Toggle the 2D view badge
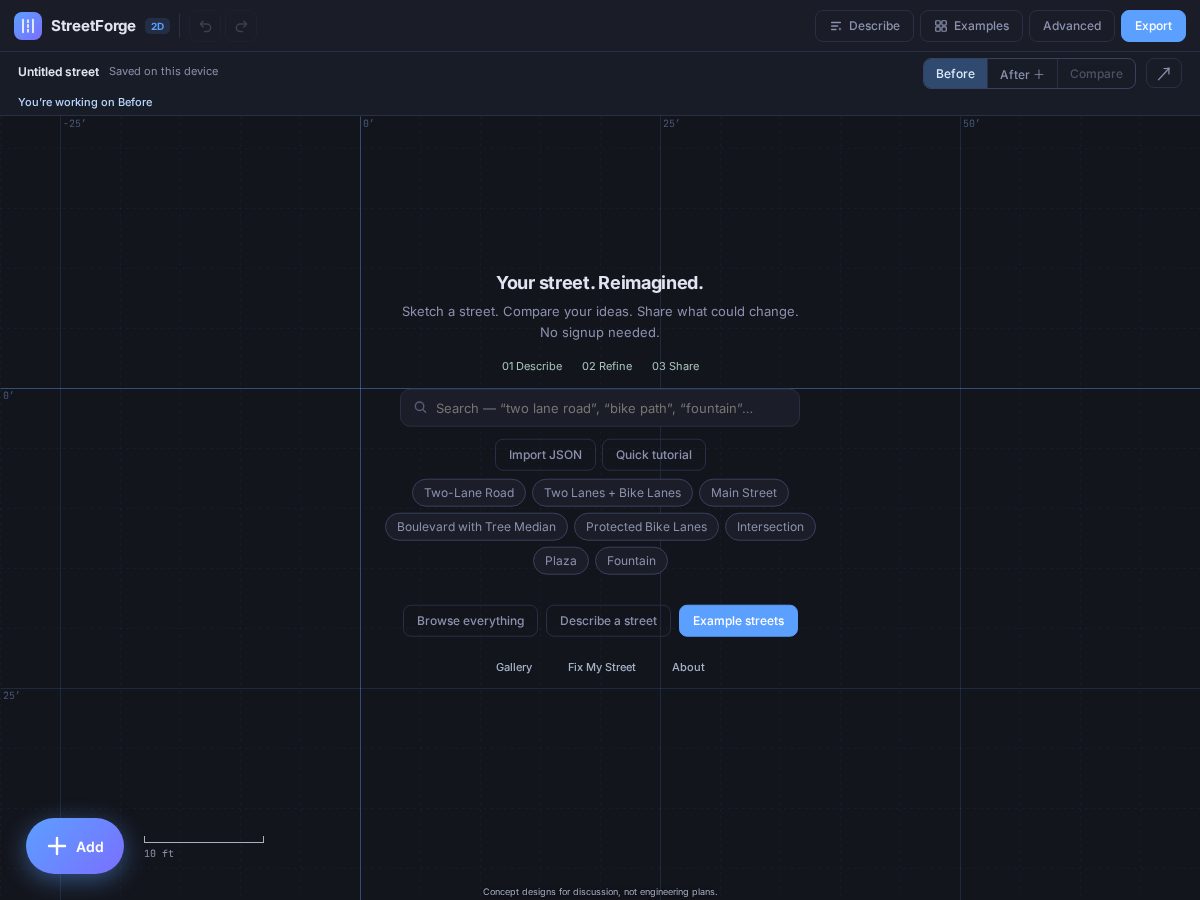Screen dimensions: 1200x900 click(x=157, y=26)
